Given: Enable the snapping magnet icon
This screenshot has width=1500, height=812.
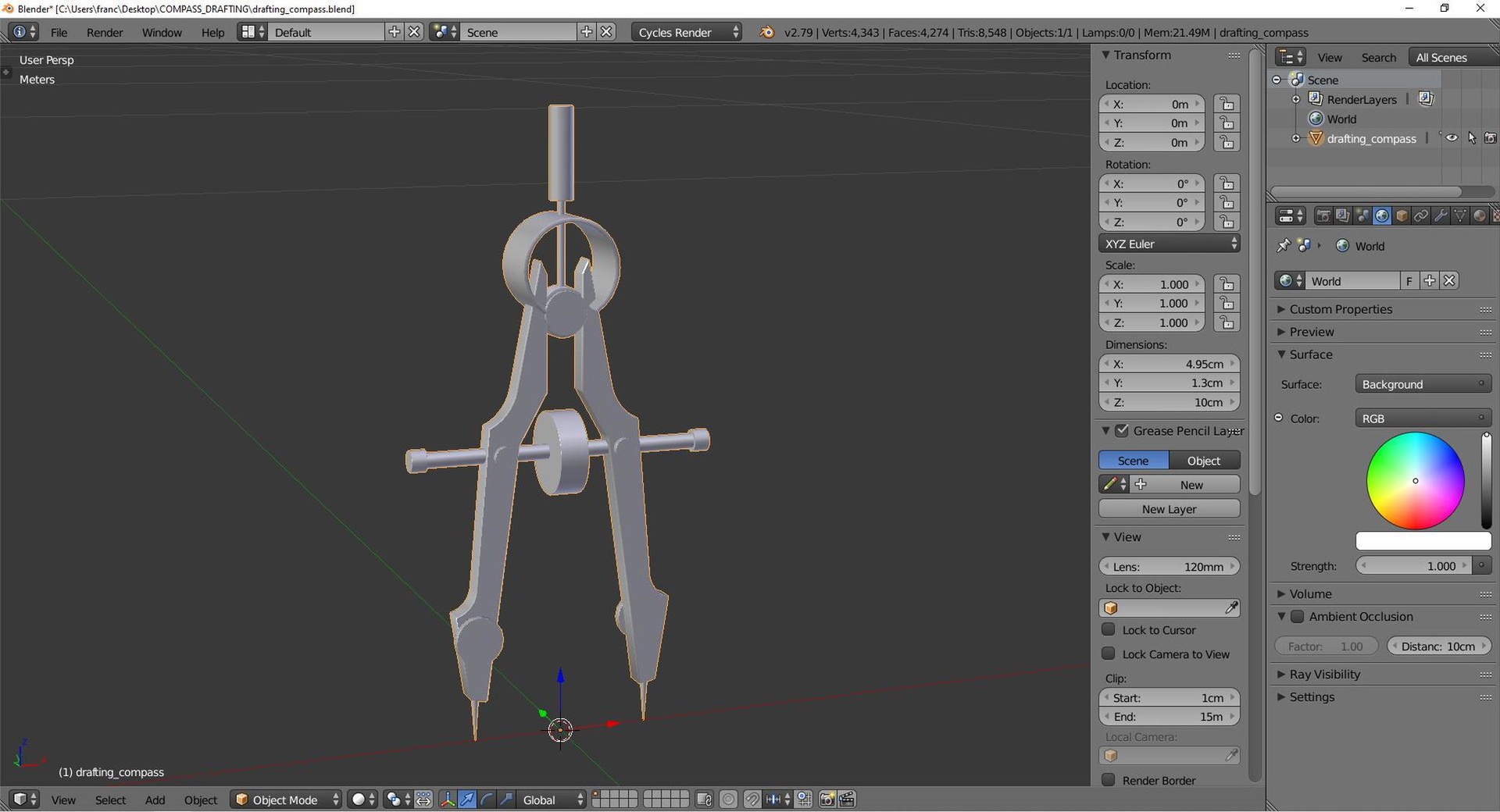Looking at the screenshot, I should [752, 800].
